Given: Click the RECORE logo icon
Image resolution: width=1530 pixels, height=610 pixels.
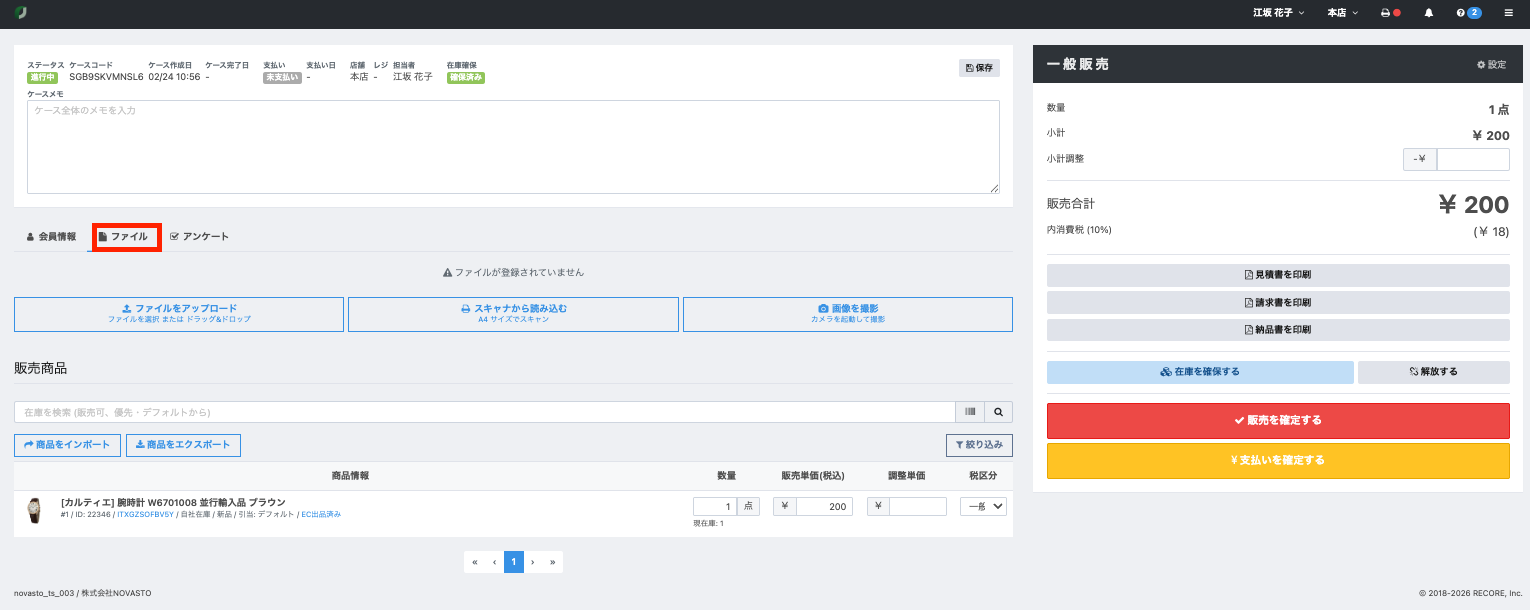Looking at the screenshot, I should 21,13.
